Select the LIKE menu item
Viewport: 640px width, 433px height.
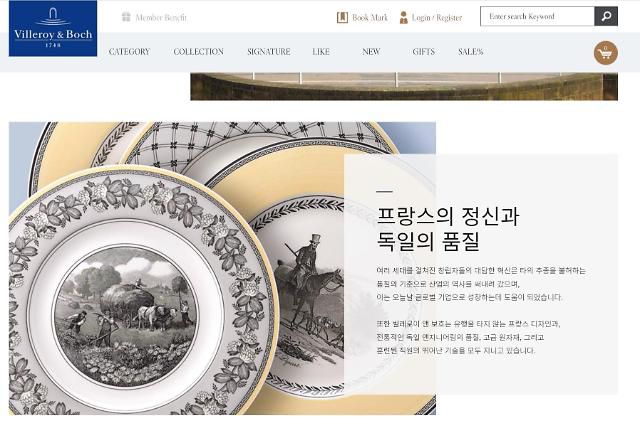coord(321,52)
